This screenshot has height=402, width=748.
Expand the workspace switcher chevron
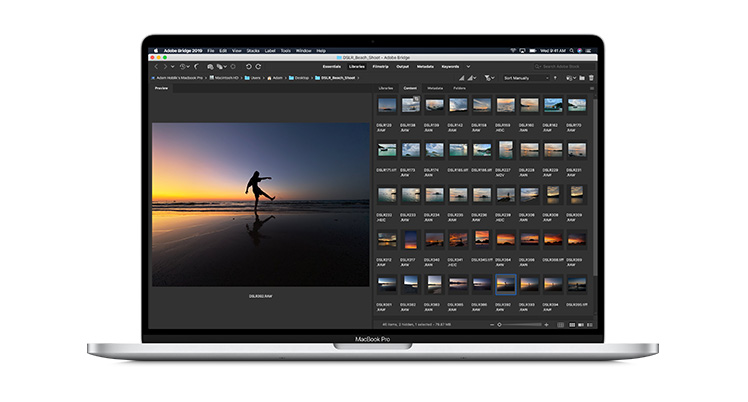pos(468,67)
